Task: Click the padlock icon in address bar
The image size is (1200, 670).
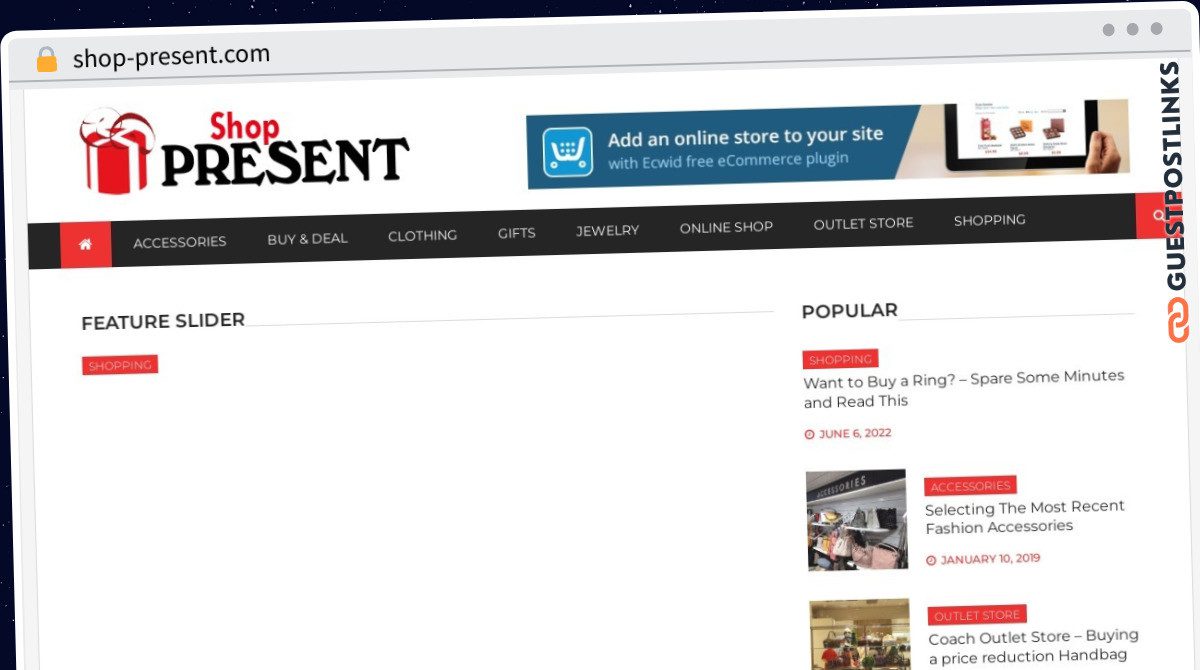Action: point(47,60)
